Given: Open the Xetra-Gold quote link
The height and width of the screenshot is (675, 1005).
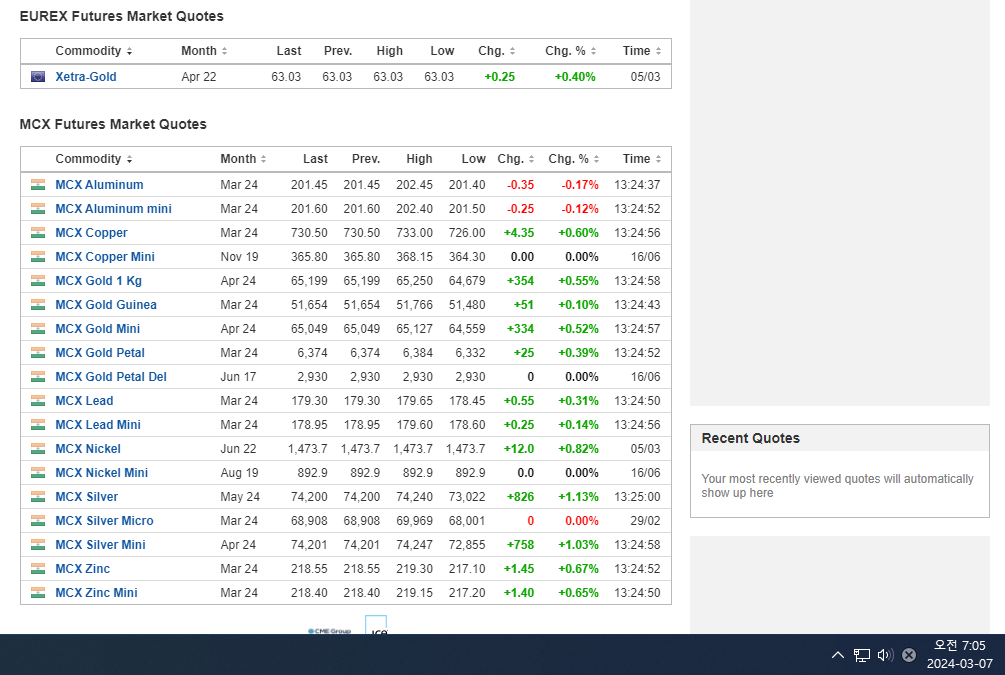Looking at the screenshot, I should click(x=86, y=76).
